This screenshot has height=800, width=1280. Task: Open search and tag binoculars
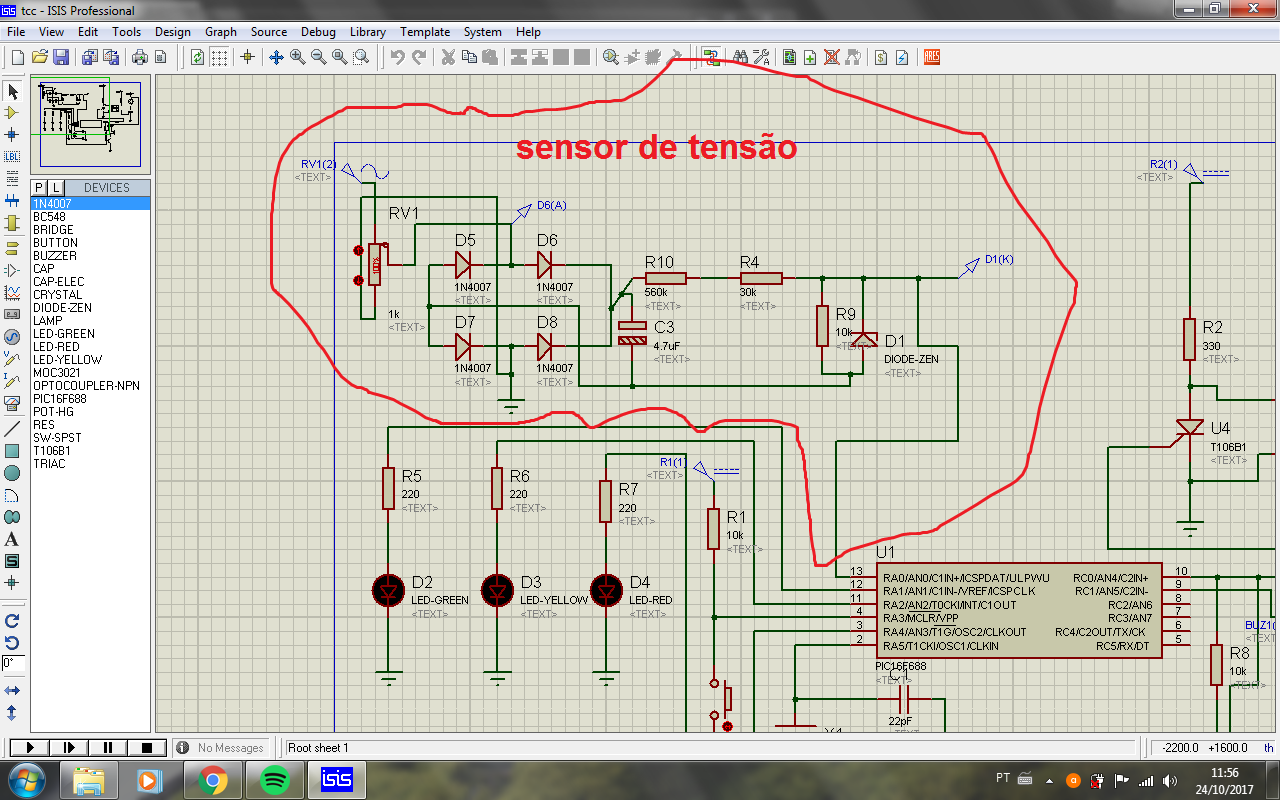point(740,57)
